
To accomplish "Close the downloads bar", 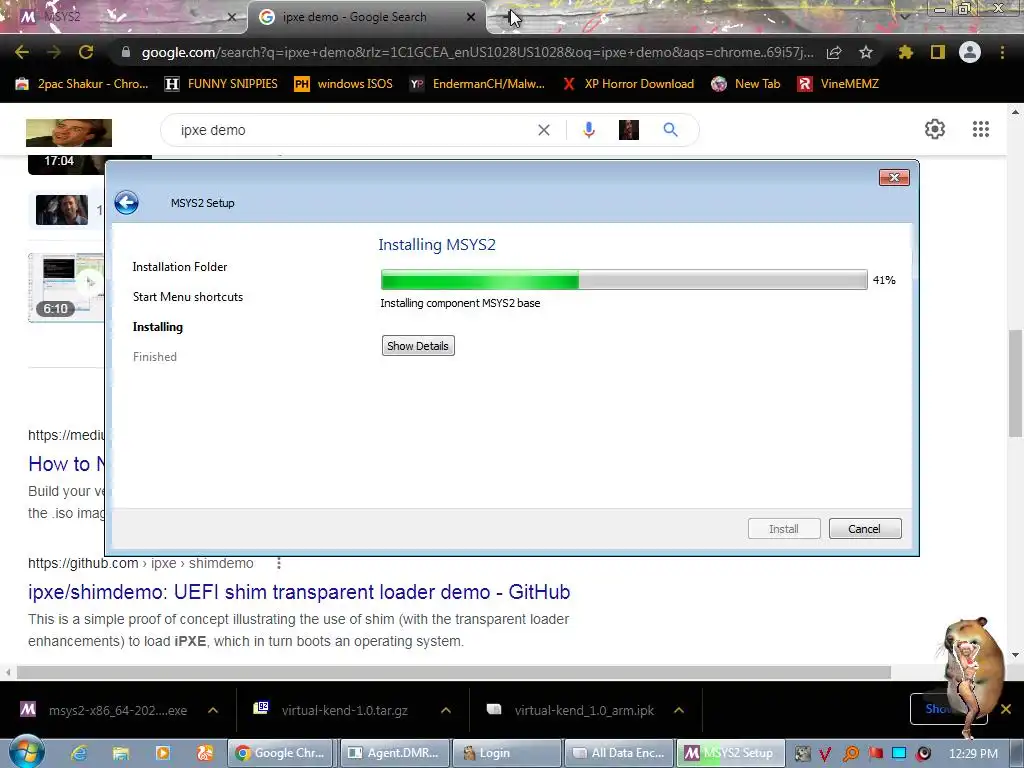I will [x=1006, y=709].
